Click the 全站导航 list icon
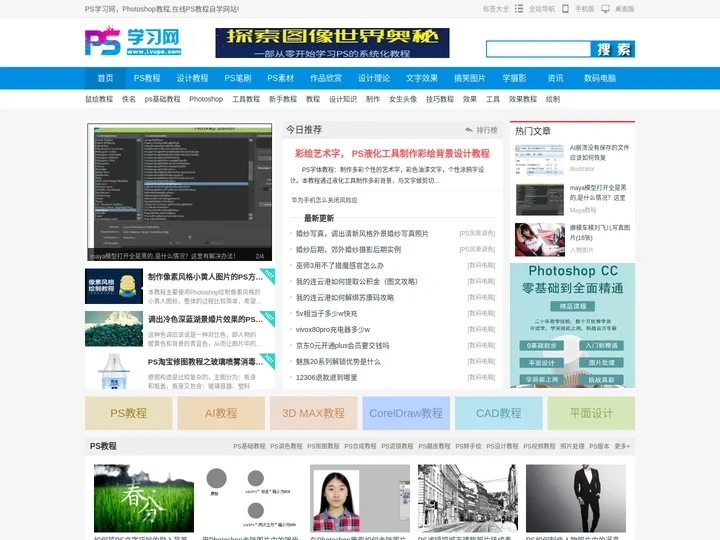This screenshot has width=720, height=540. (x=519, y=9)
